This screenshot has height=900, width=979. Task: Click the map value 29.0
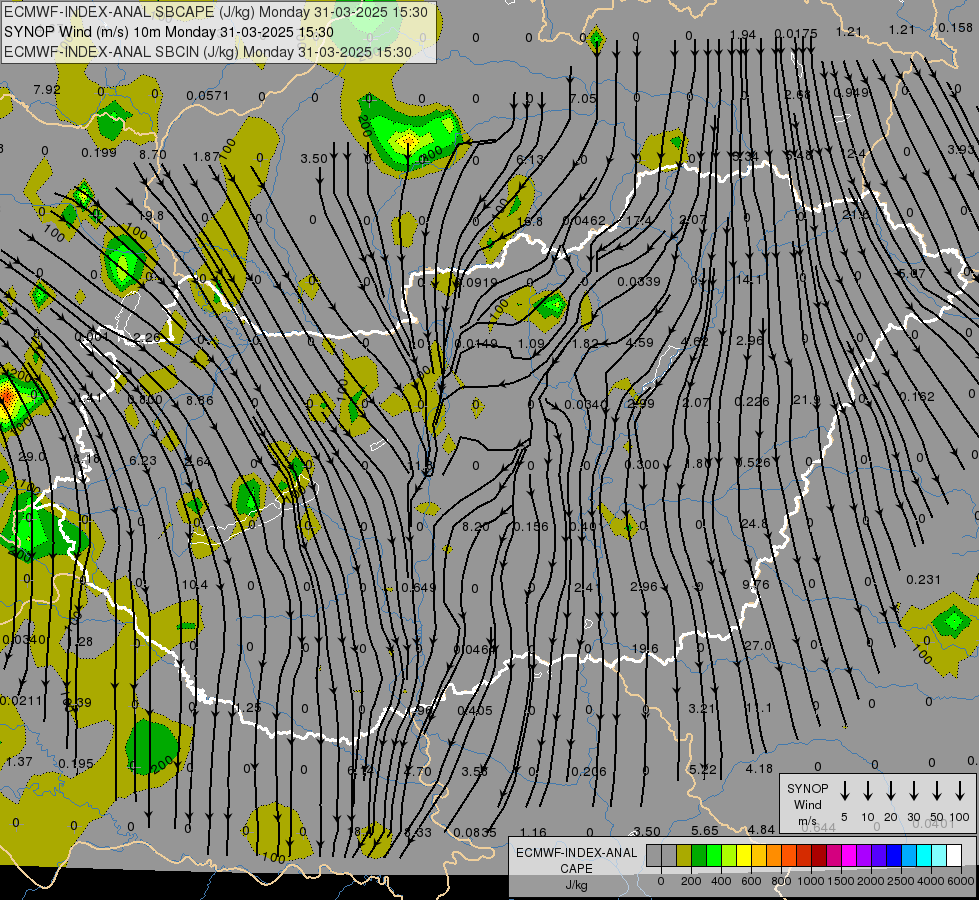pos(32,457)
